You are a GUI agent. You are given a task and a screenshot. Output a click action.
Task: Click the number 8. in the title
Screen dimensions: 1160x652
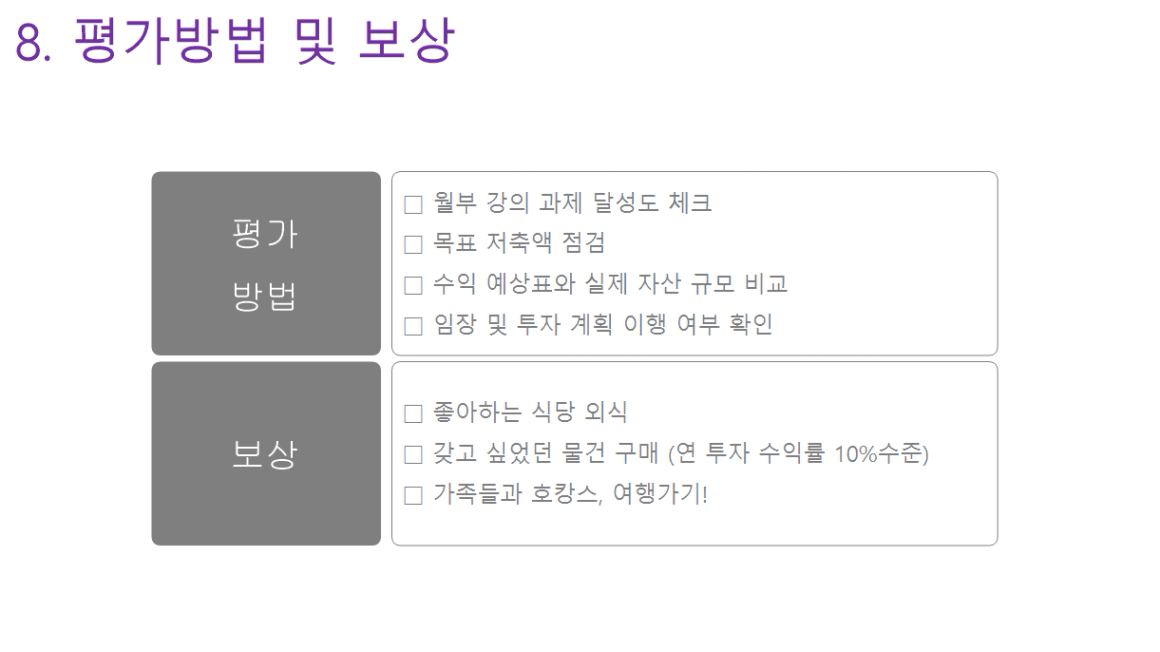coord(33,41)
